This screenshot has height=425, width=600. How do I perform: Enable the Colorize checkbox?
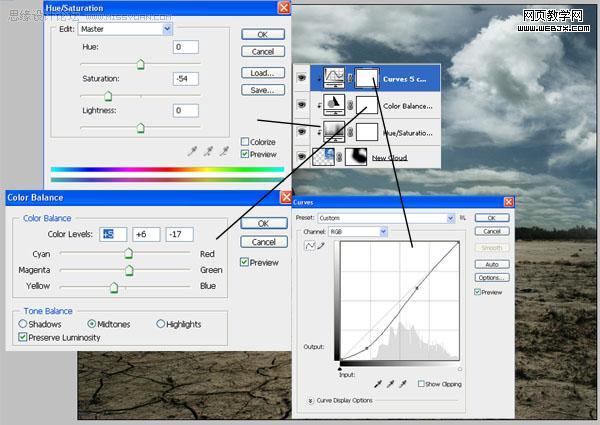(x=245, y=142)
